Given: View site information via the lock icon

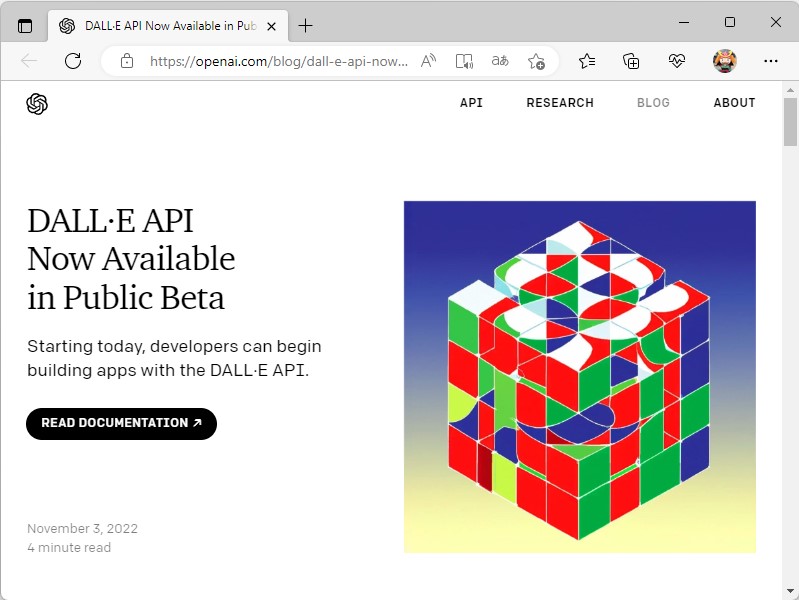Looking at the screenshot, I should [126, 61].
